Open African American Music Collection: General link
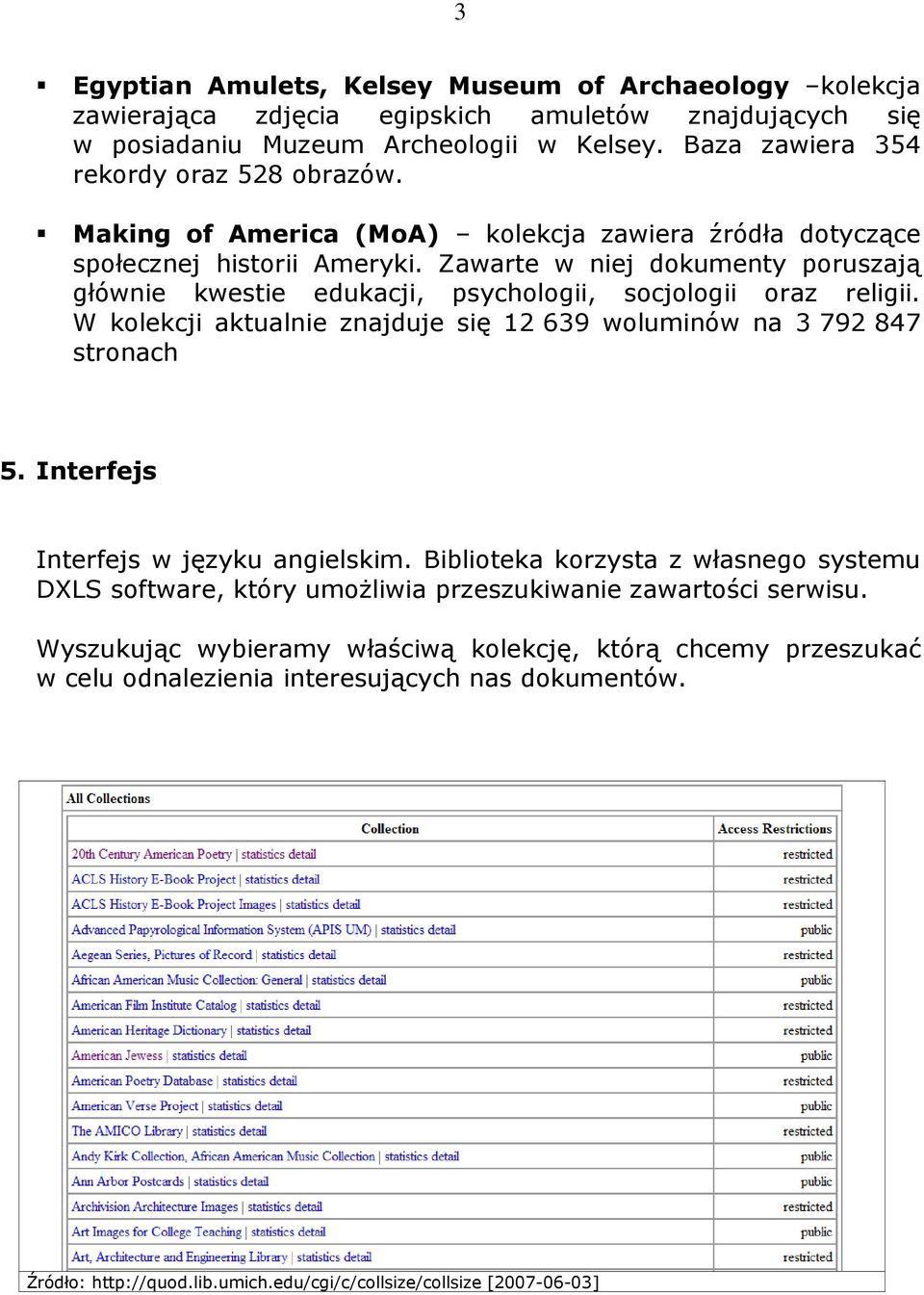Image resolution: width=924 pixels, height=1295 pixels. click(x=187, y=980)
